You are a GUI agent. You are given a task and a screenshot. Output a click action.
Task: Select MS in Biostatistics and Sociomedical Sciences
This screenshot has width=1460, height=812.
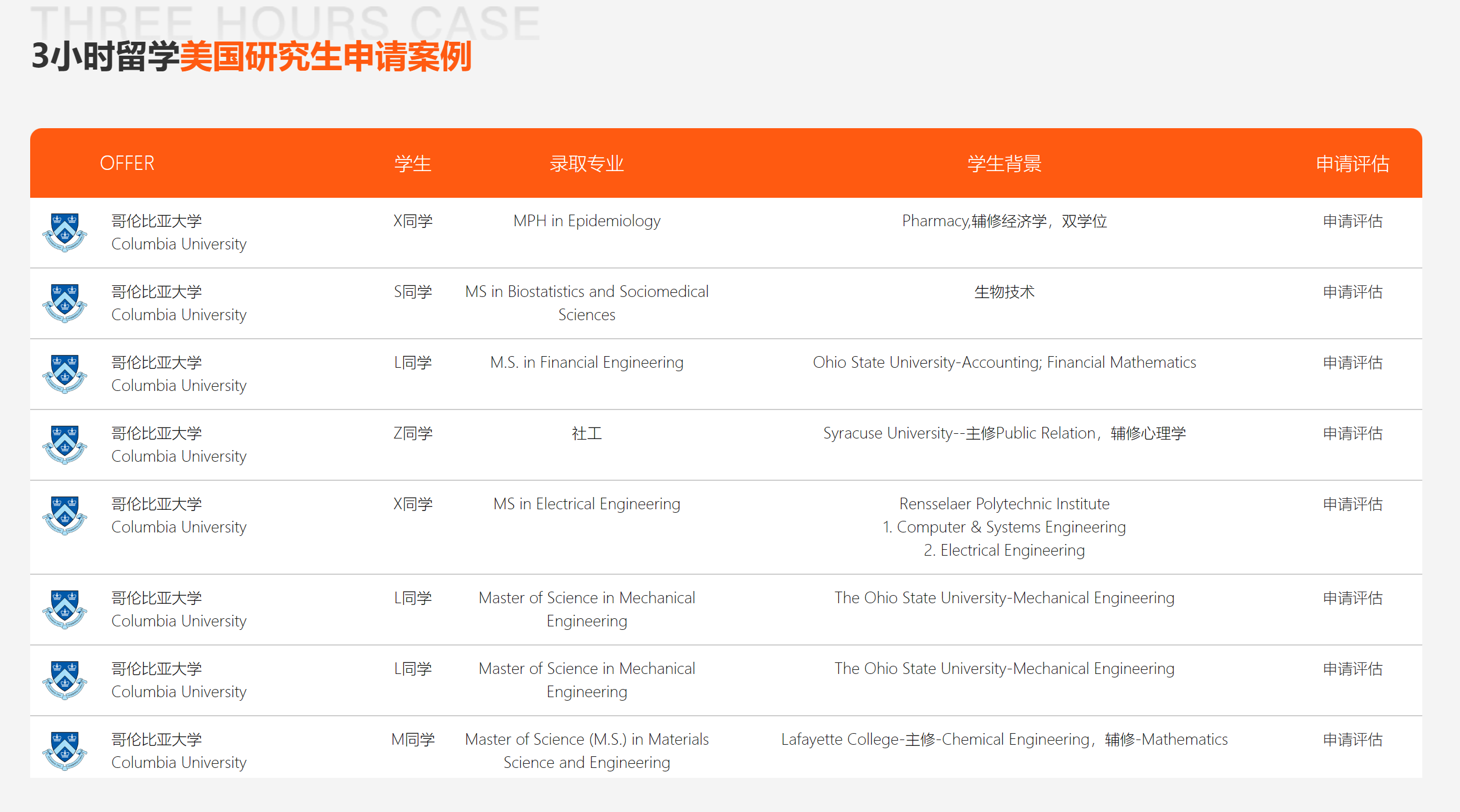[587, 303]
